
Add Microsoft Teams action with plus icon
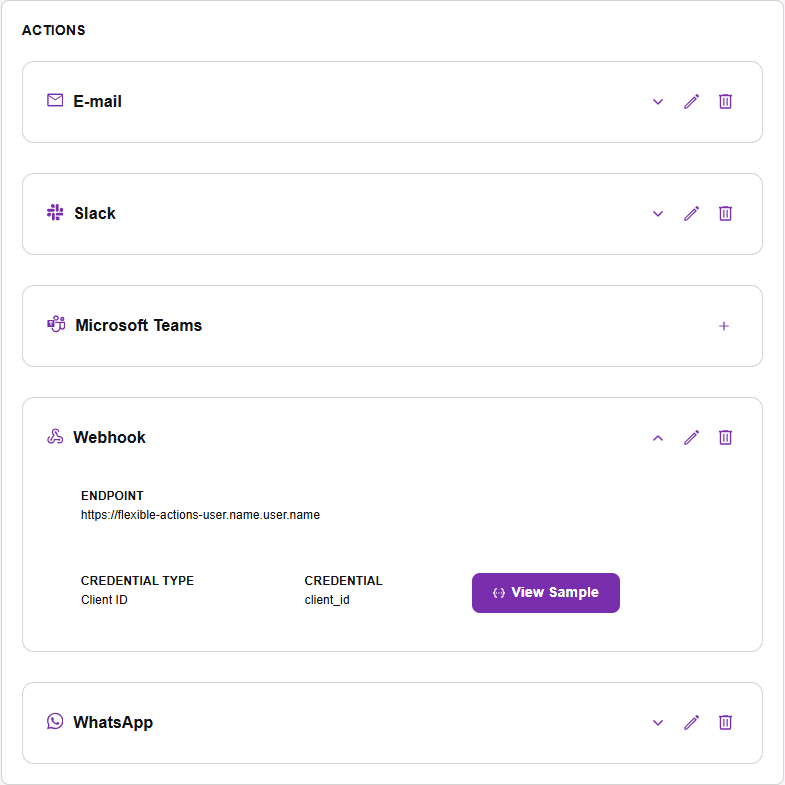coord(723,326)
